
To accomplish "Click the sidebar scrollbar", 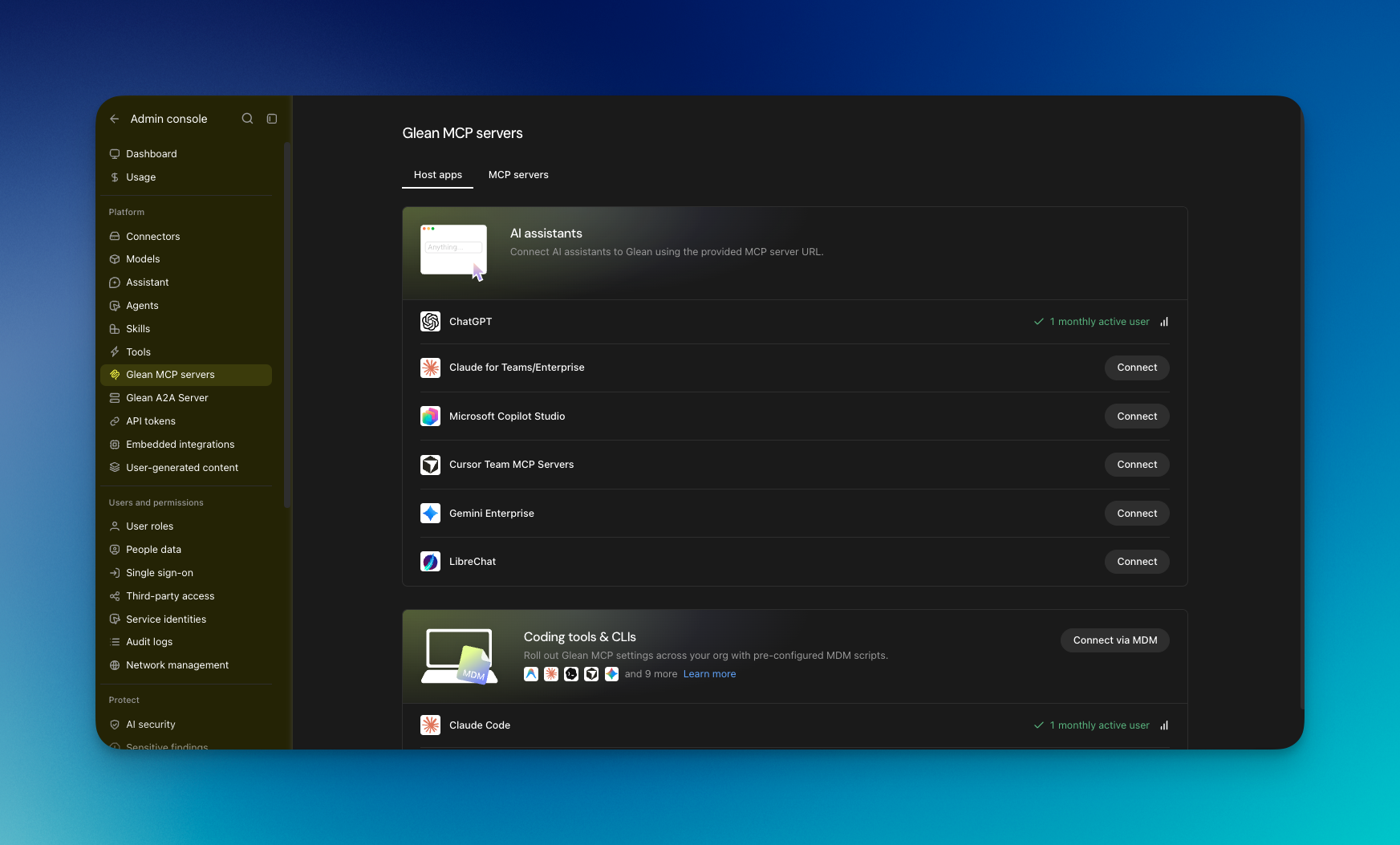I will pyautogui.click(x=286, y=325).
